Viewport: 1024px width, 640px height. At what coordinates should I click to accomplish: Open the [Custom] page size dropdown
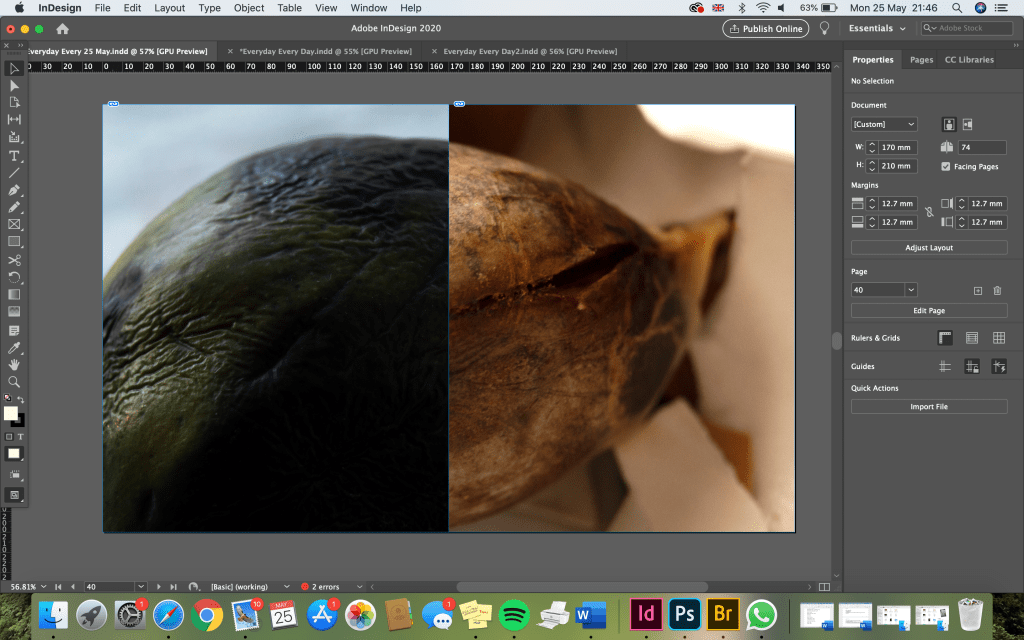[x=883, y=124]
